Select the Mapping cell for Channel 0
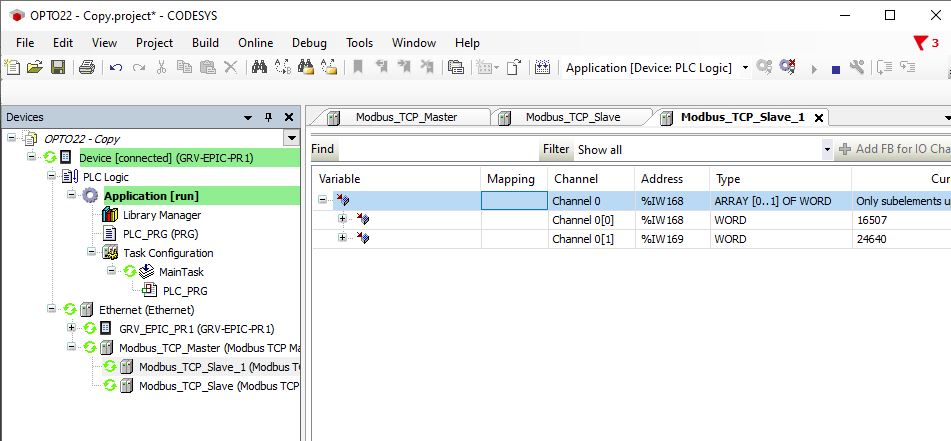The height and width of the screenshot is (441, 951). point(514,201)
